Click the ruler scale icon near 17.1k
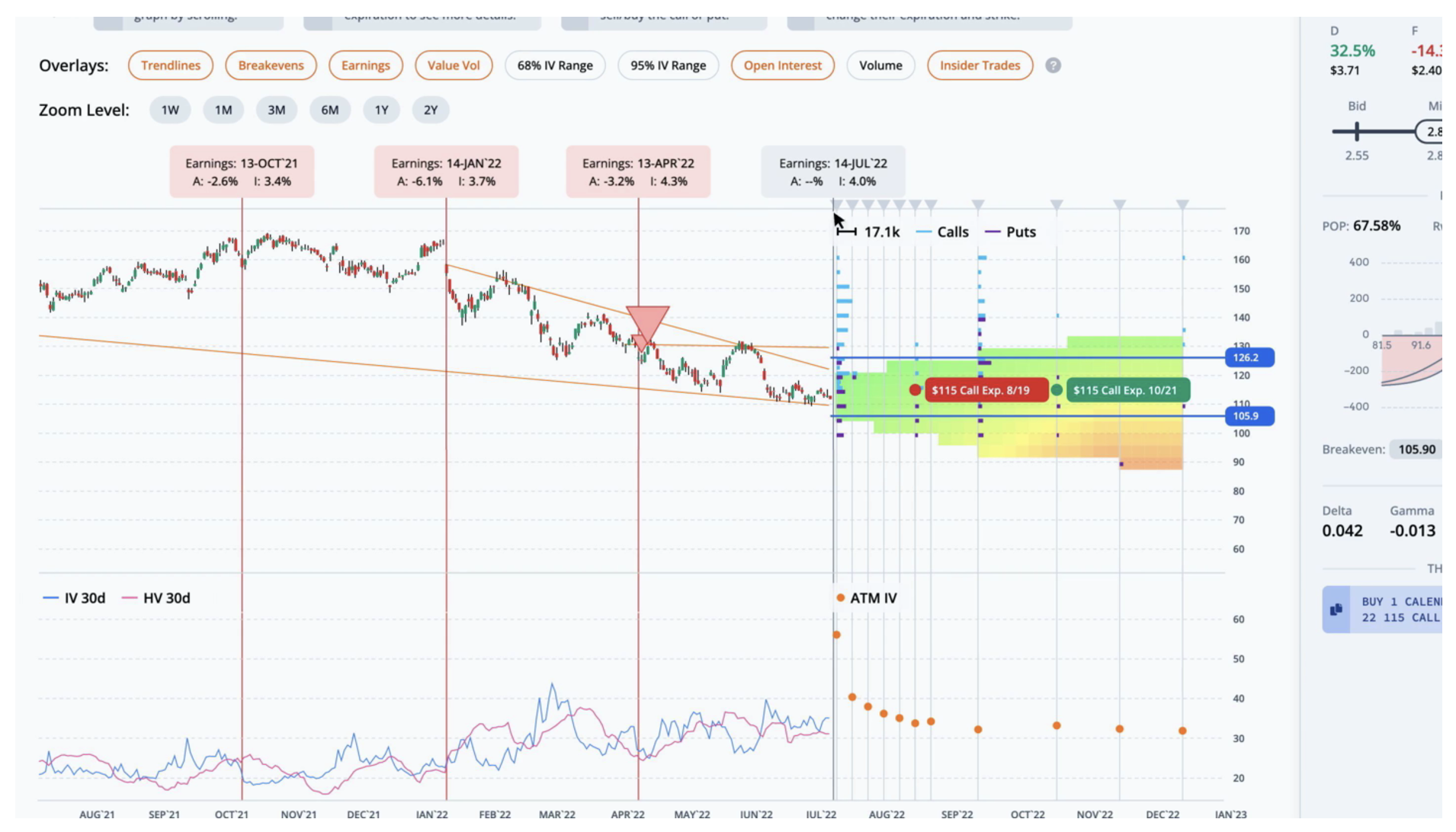 coord(845,232)
